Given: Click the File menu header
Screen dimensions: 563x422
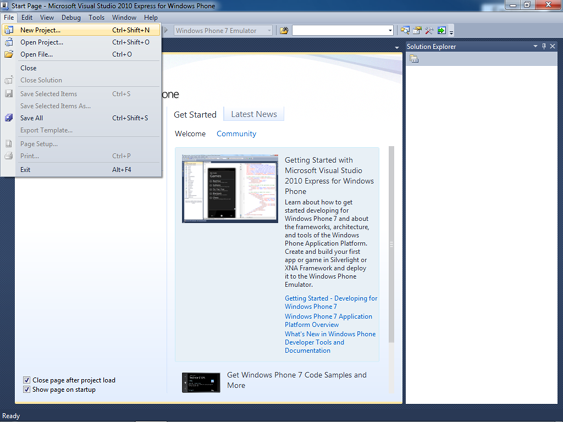Looking at the screenshot, I should 9,18.
